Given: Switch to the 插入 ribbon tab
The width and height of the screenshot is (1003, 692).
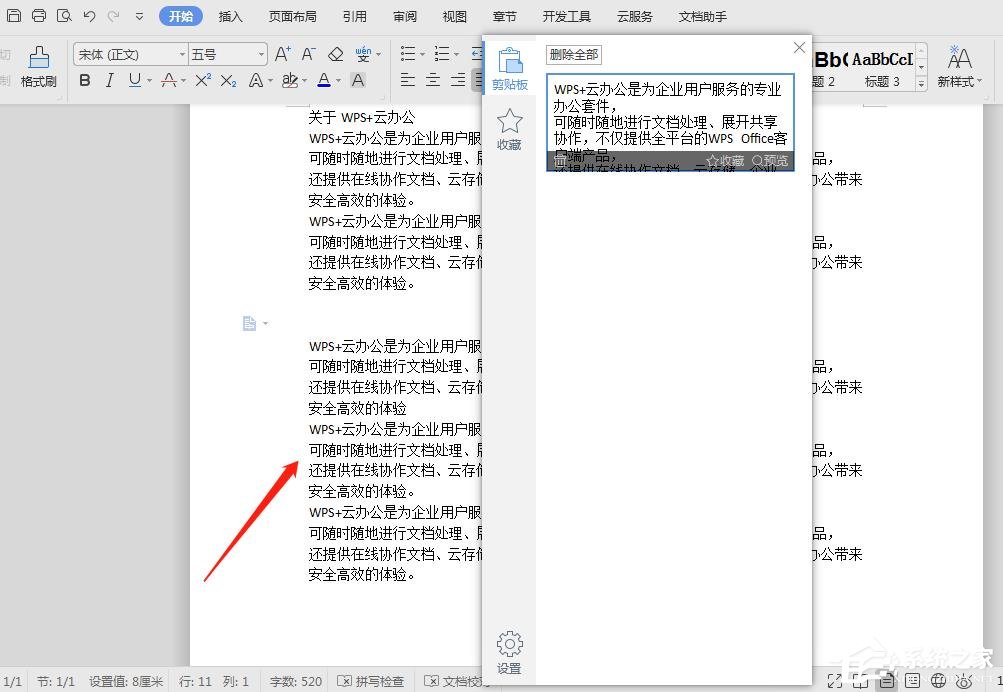Looking at the screenshot, I should coord(231,16).
